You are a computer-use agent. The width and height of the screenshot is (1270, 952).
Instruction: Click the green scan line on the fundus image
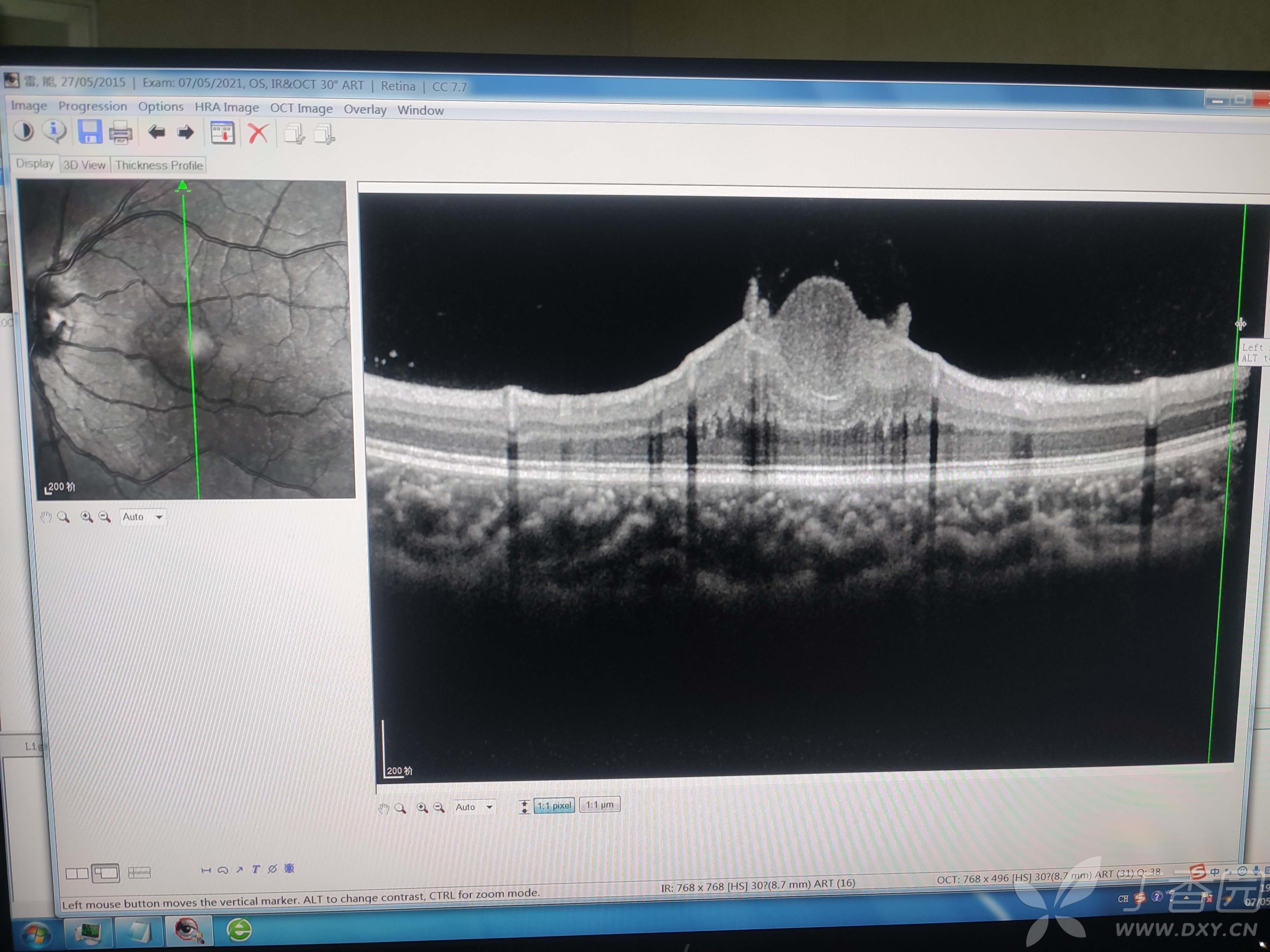tap(190, 344)
